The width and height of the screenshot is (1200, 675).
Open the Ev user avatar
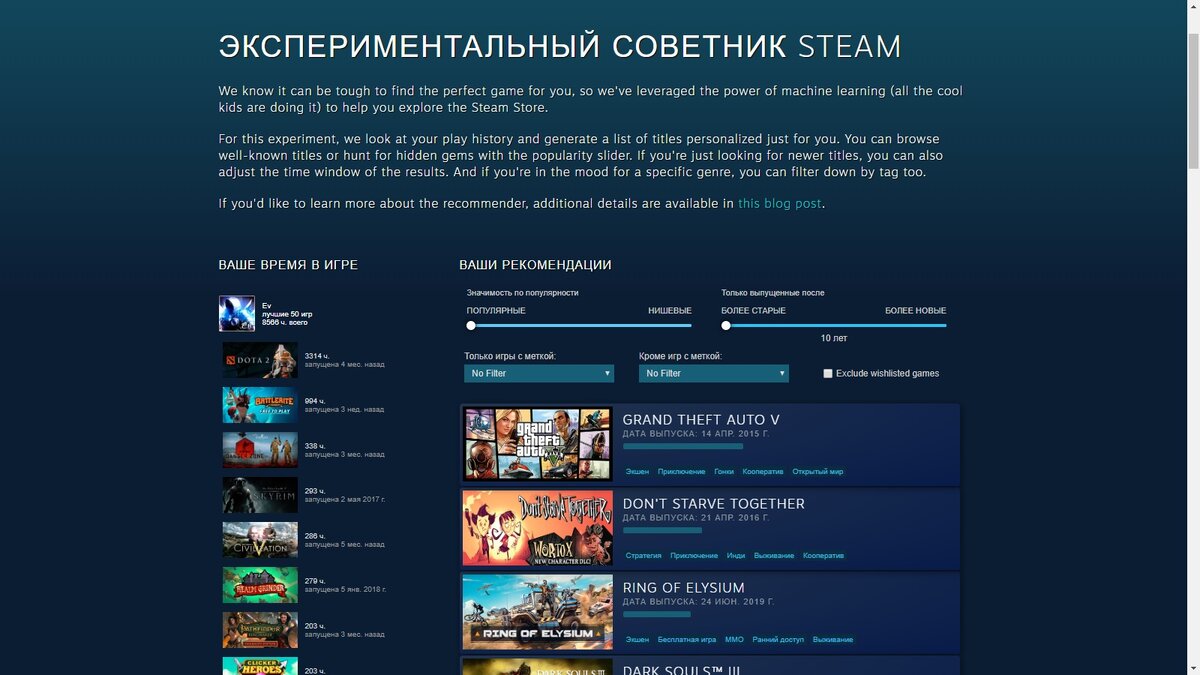[237, 314]
